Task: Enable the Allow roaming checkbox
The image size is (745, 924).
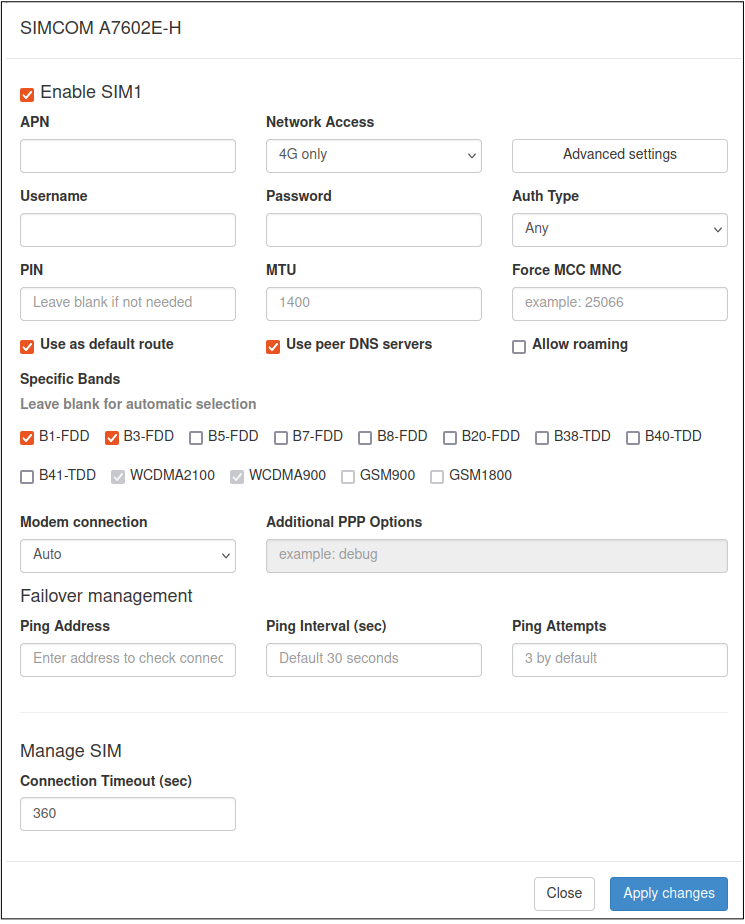Action: click(518, 346)
